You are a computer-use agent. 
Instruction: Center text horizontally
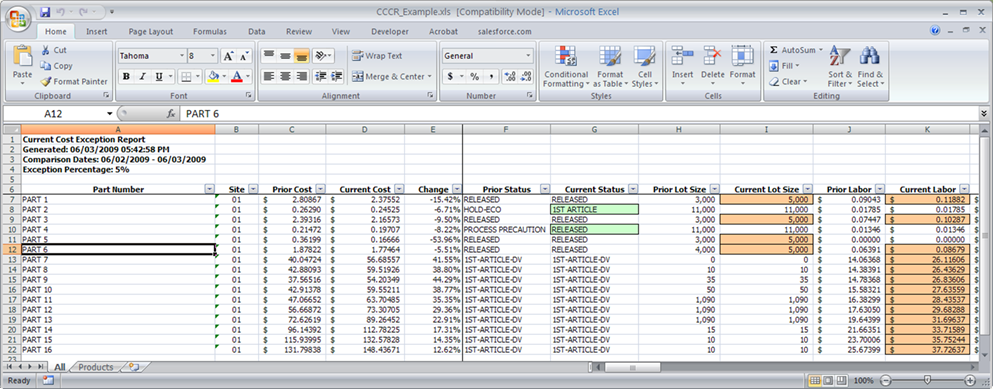[286, 77]
